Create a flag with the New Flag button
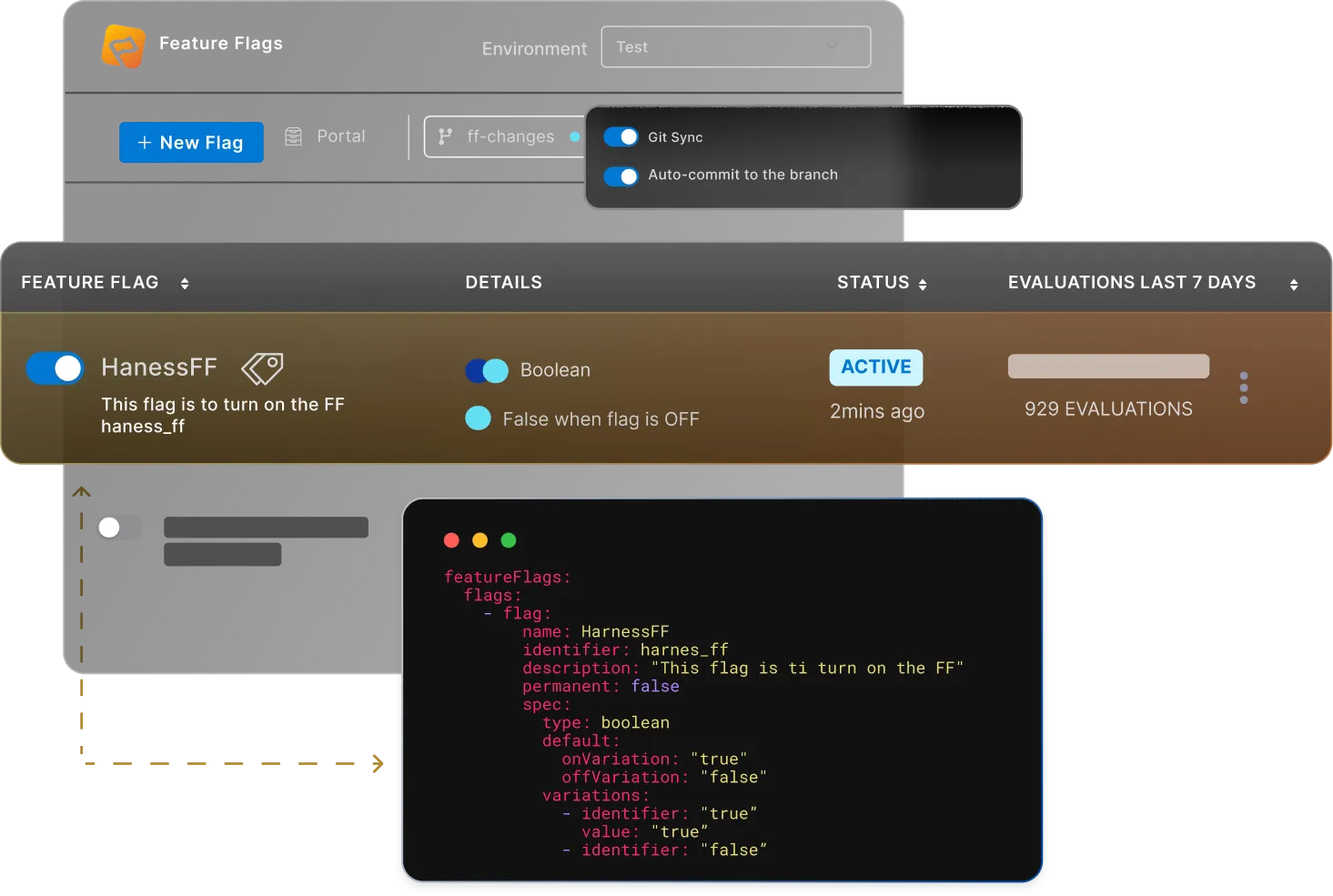 click(191, 142)
